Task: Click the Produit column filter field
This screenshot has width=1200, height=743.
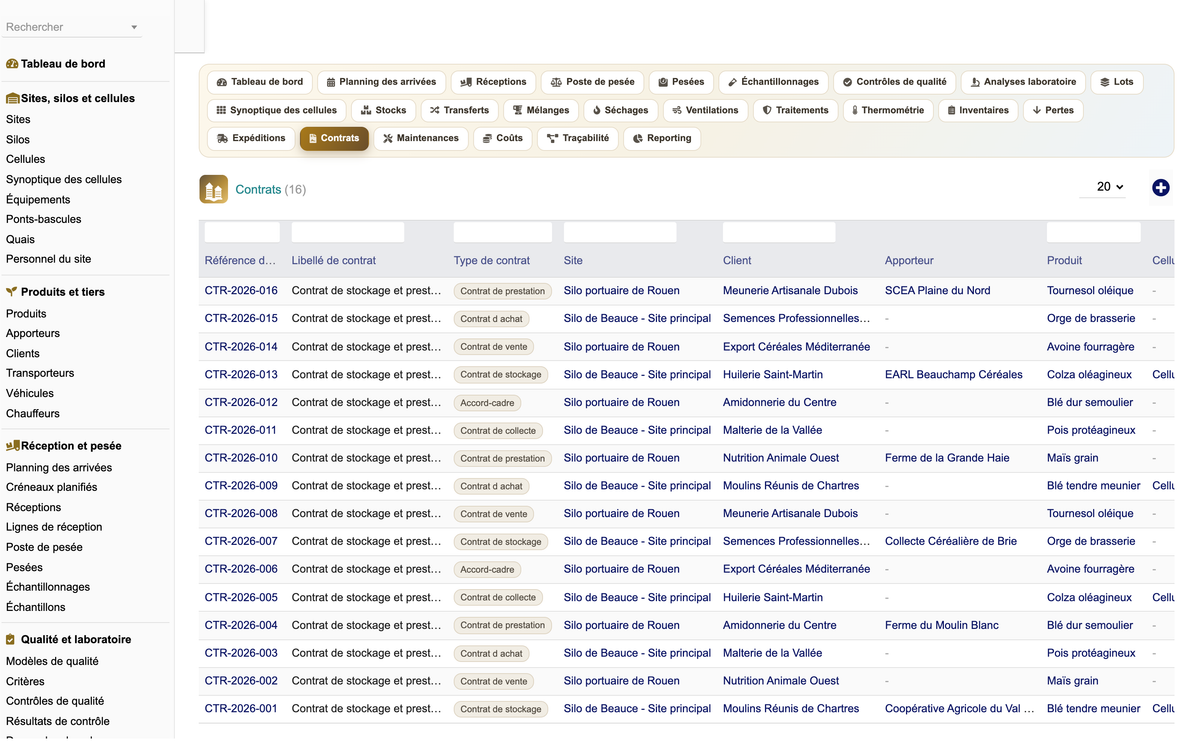Action: [x=1094, y=232]
